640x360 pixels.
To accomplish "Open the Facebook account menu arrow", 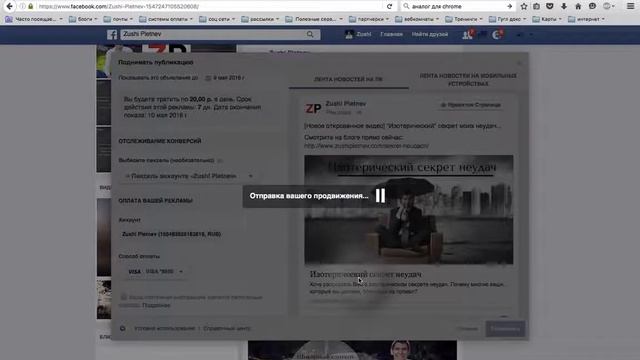I will tap(531, 35).
